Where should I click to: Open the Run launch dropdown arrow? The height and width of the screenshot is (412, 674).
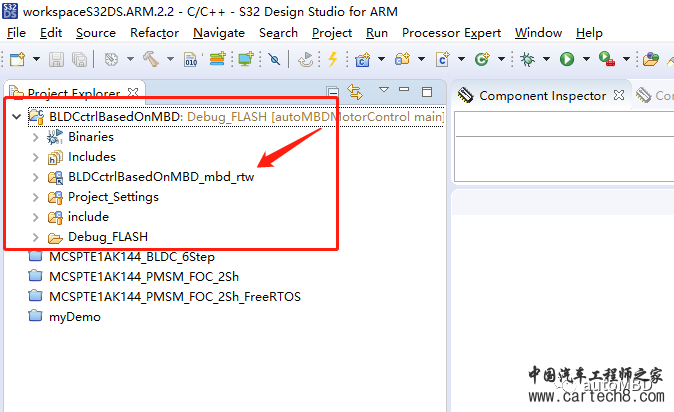[586, 59]
